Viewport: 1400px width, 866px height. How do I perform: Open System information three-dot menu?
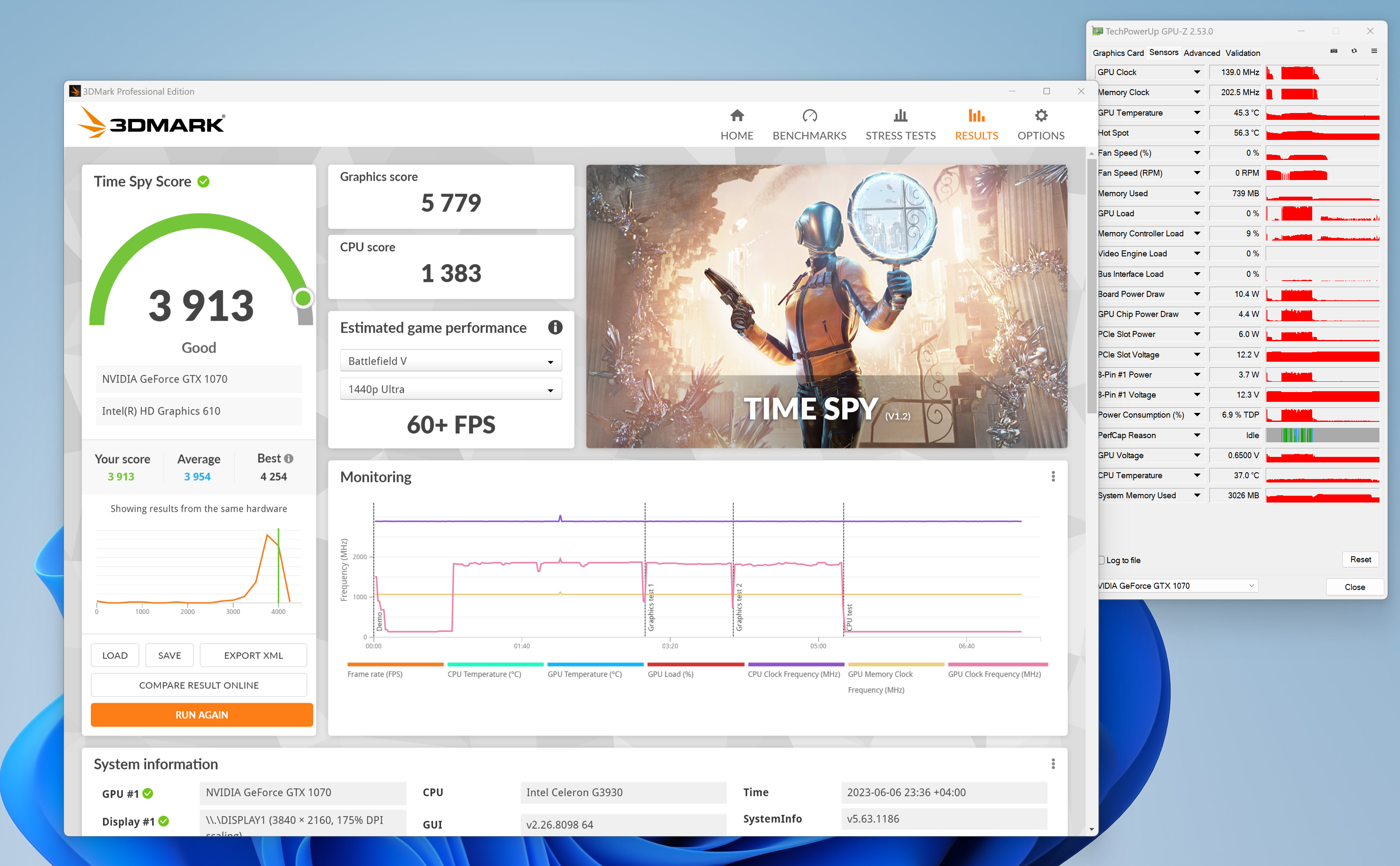click(1052, 764)
